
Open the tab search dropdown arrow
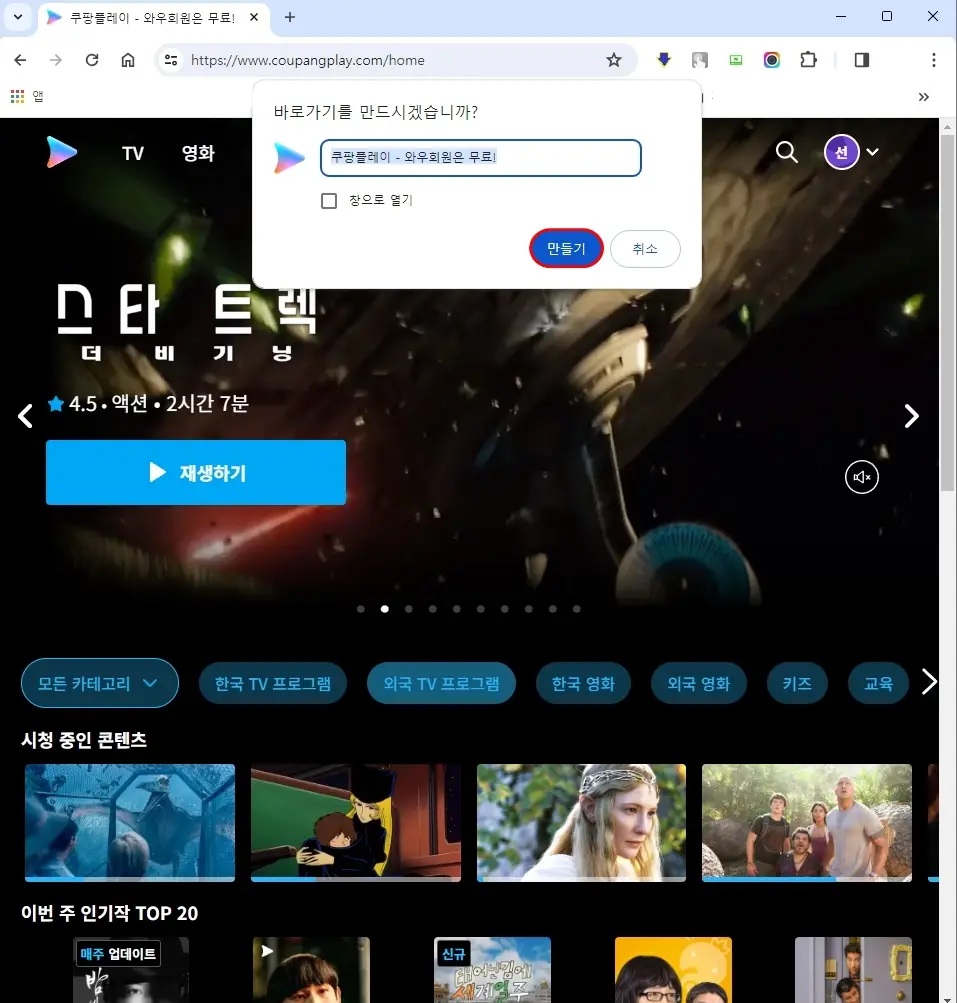tap(16, 16)
